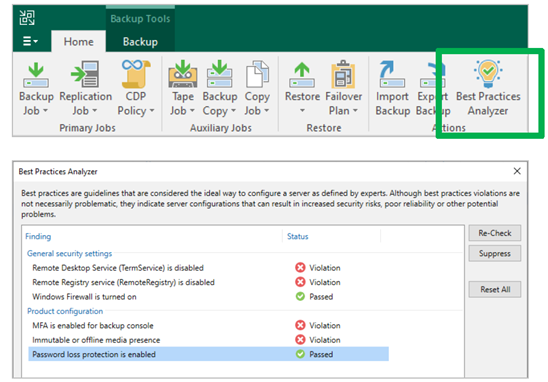Viewport: 548px width, 382px height.
Task: Click the Reset All button
Action: (495, 289)
